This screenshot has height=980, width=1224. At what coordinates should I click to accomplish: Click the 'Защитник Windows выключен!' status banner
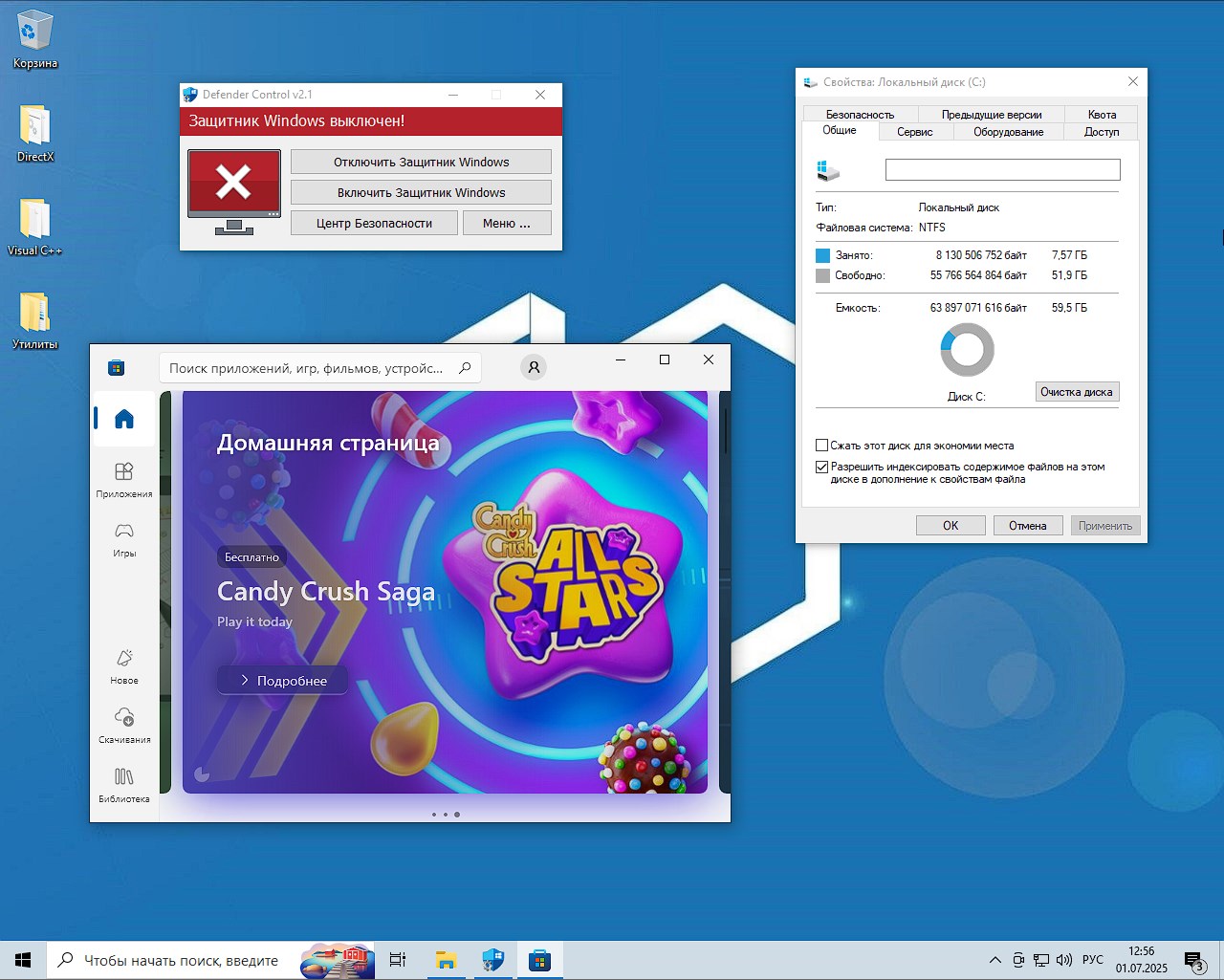[371, 121]
